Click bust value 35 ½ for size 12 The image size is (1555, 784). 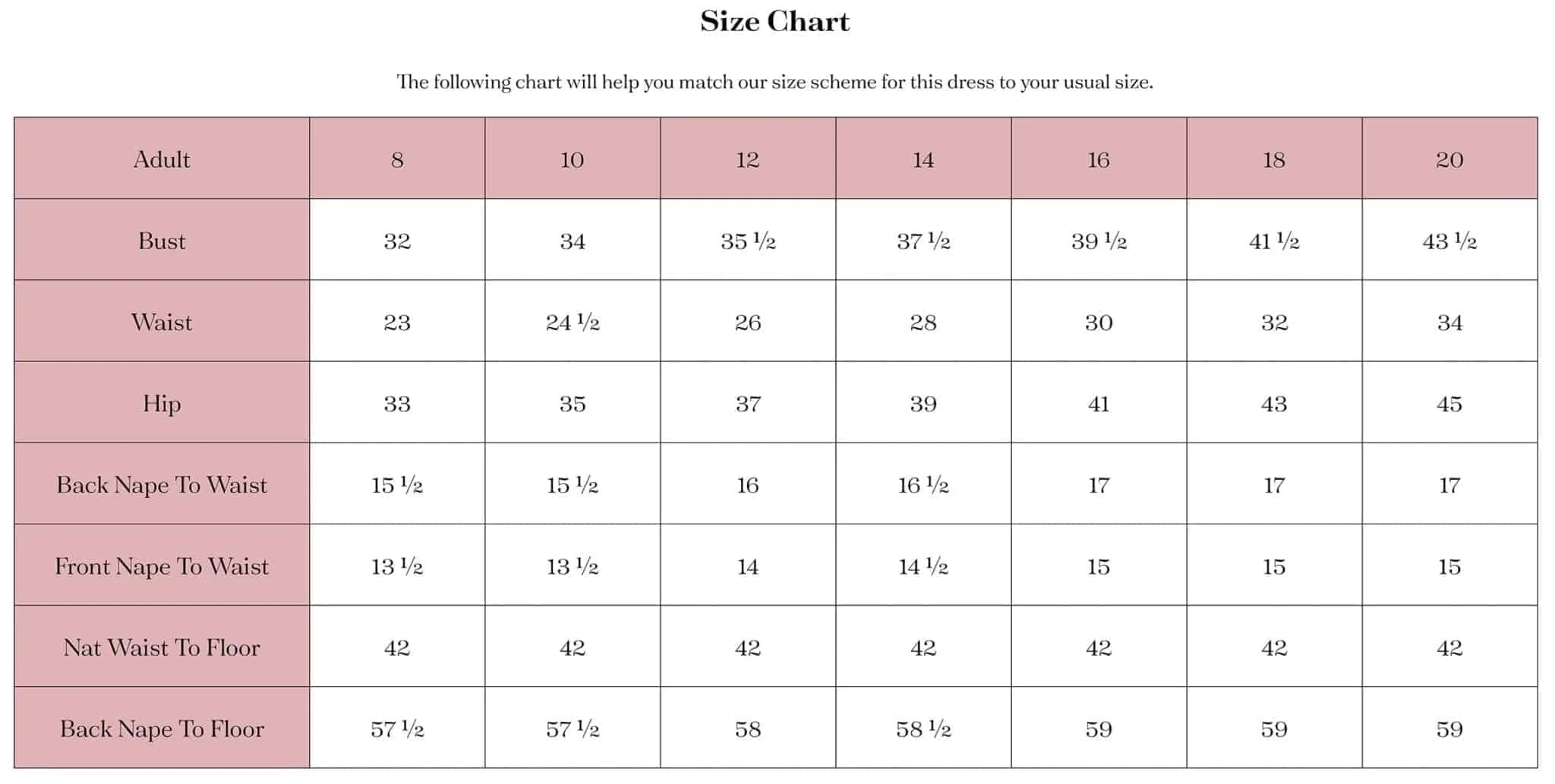(x=748, y=240)
